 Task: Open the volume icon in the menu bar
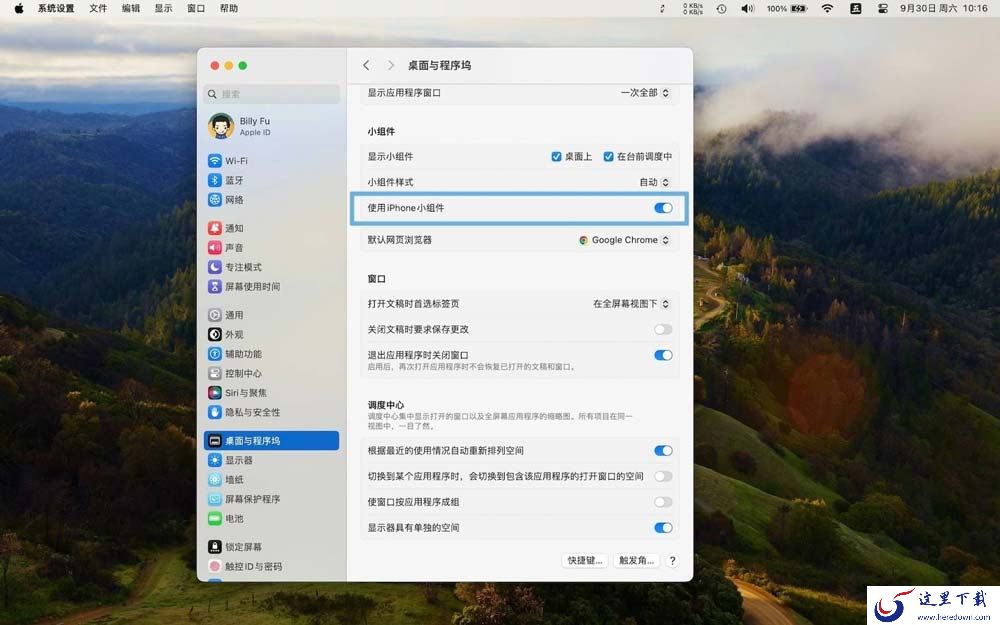pos(747,8)
